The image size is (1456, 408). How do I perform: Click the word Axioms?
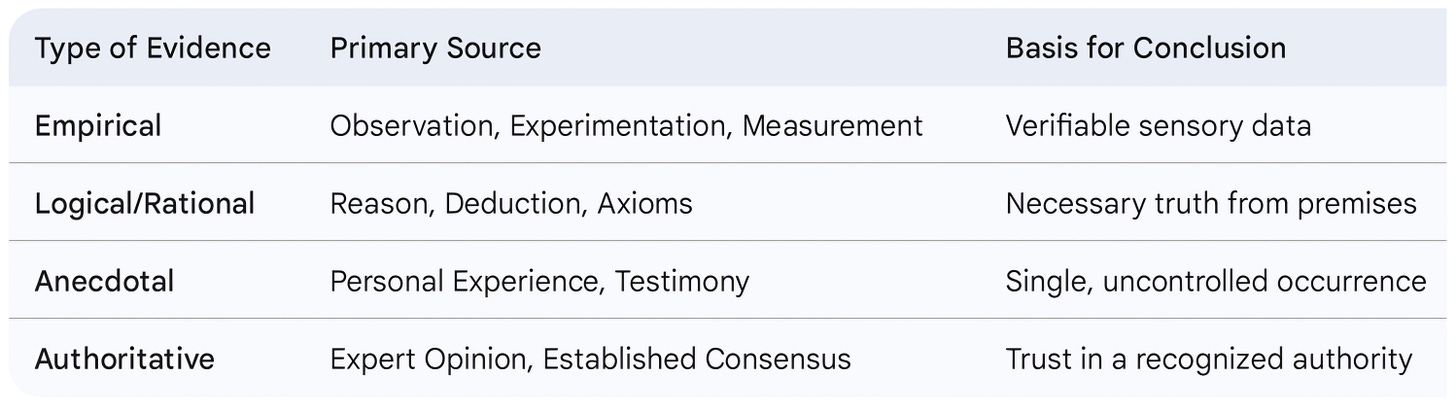pos(645,204)
